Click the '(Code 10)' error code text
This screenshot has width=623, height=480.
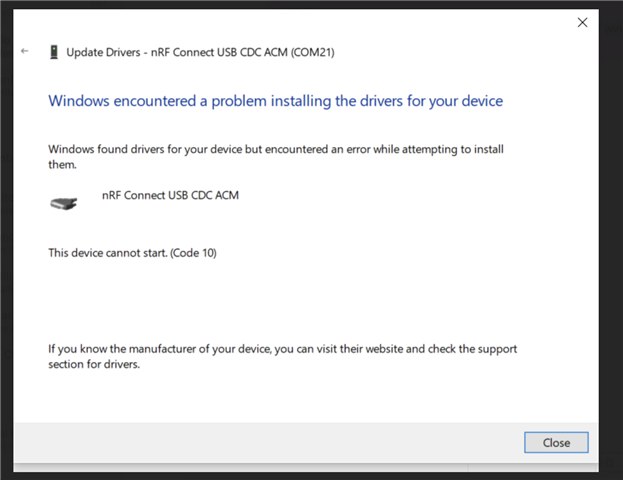coord(193,253)
